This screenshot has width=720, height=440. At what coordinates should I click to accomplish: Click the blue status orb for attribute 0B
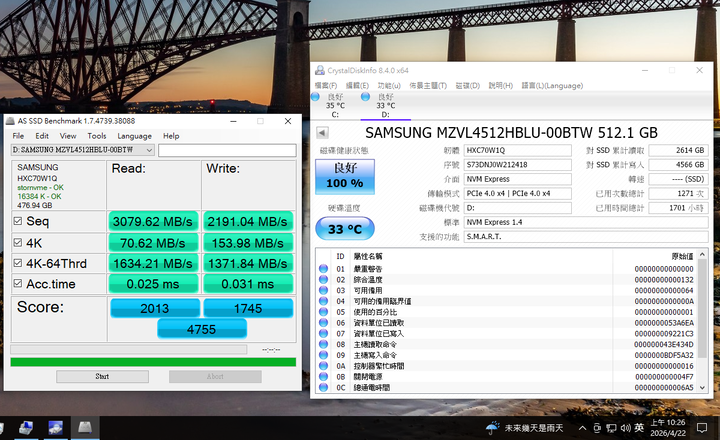click(x=323, y=377)
